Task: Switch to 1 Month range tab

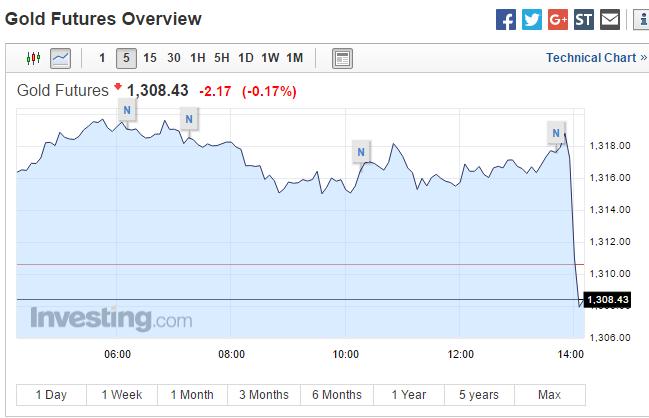Action: pos(192,394)
